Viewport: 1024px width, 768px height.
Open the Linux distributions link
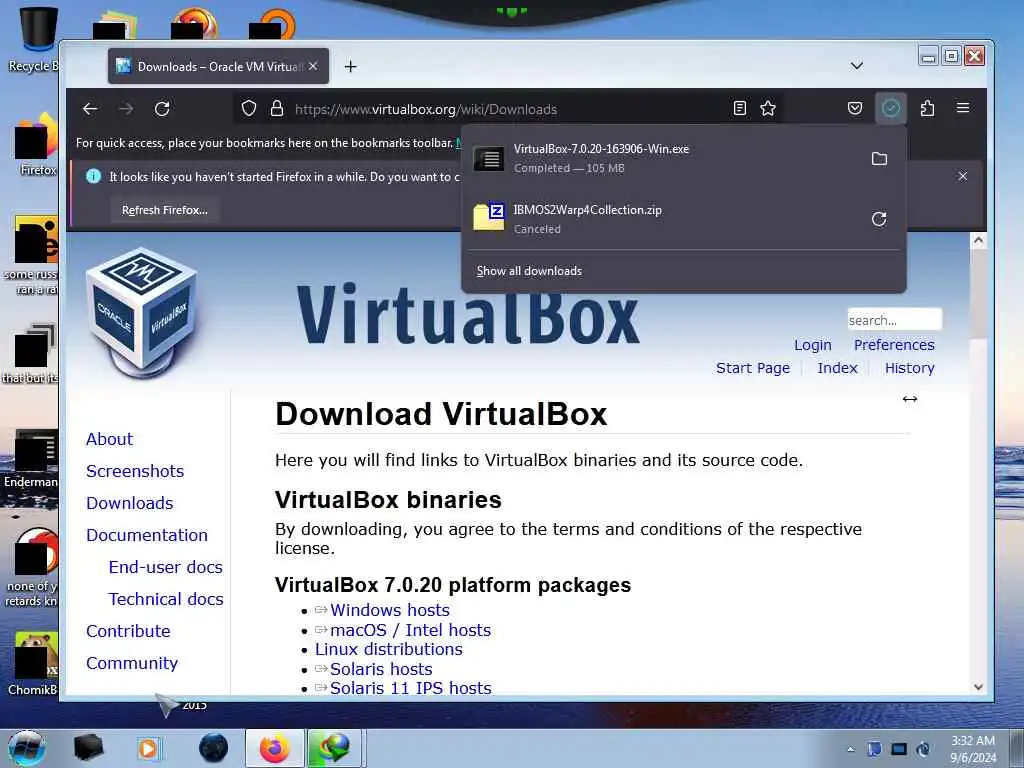pyautogui.click(x=389, y=649)
